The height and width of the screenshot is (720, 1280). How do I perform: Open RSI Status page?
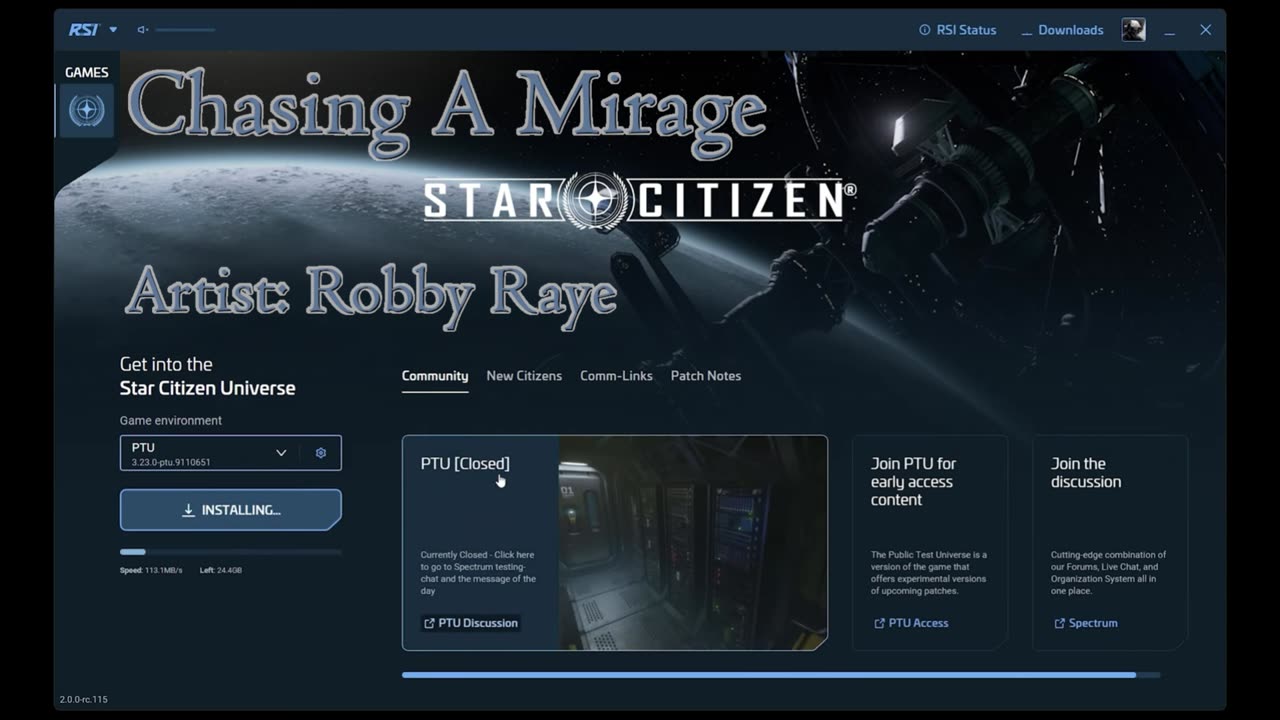[x=957, y=30]
